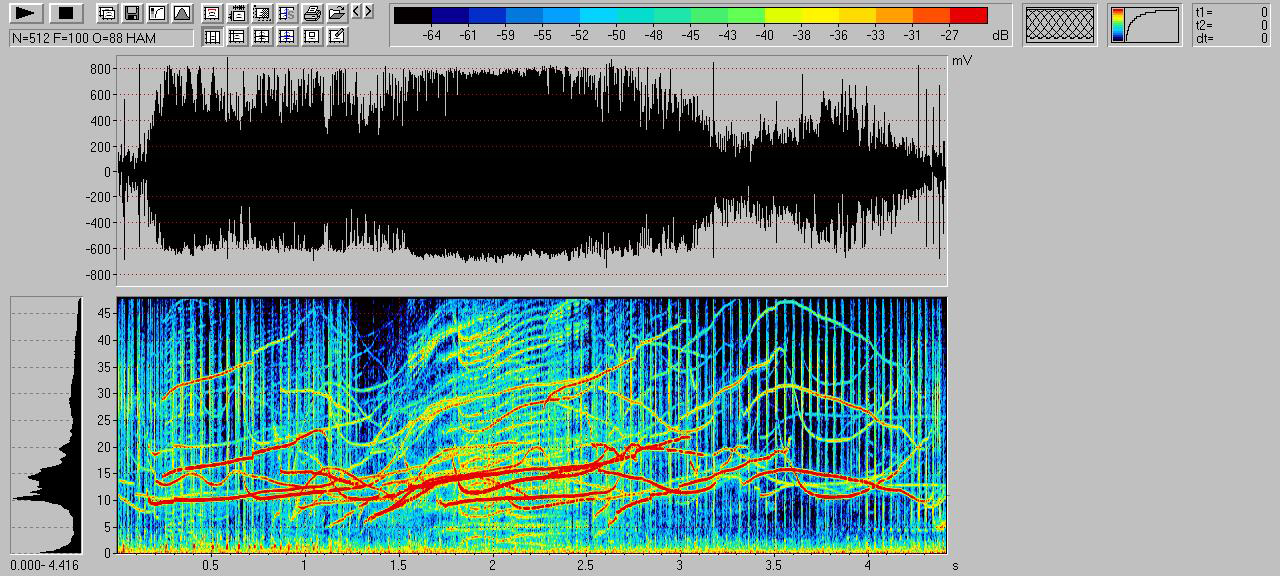Click the waveform display at its center

(531, 172)
